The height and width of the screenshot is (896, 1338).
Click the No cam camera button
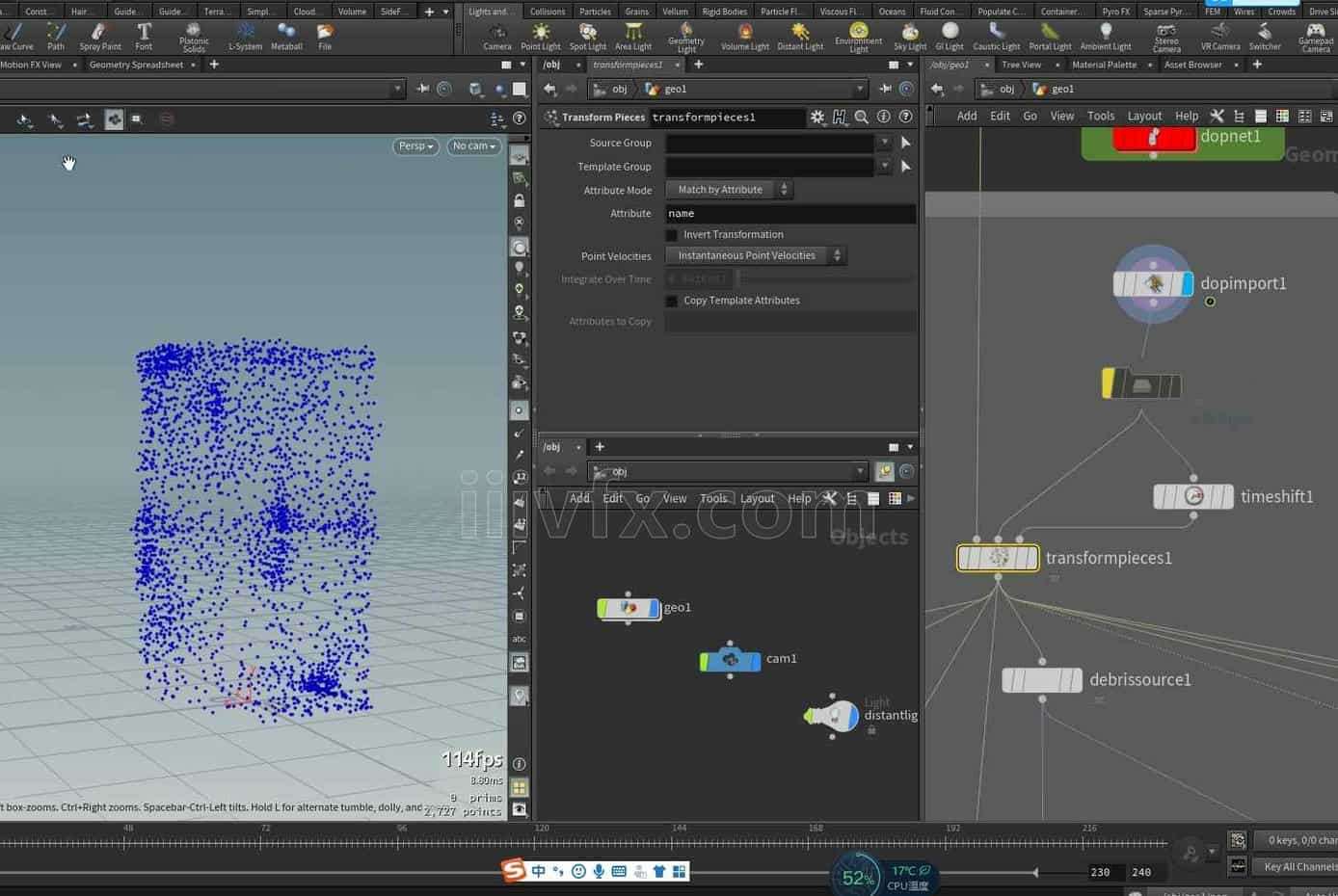[473, 146]
